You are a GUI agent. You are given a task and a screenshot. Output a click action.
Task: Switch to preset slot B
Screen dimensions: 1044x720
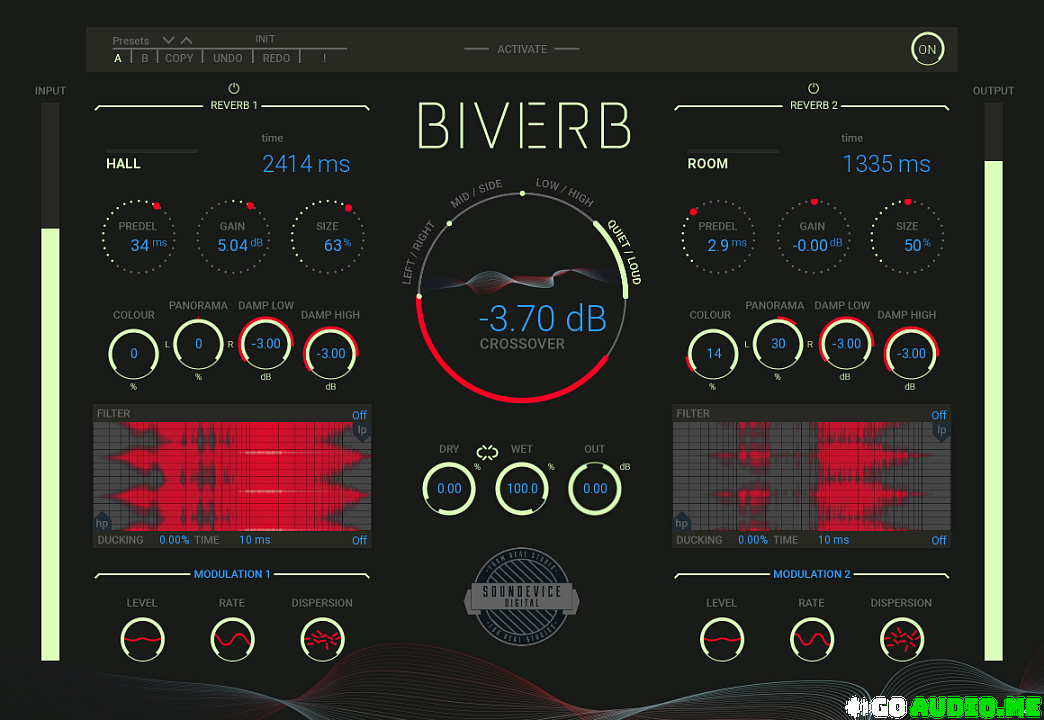point(144,59)
